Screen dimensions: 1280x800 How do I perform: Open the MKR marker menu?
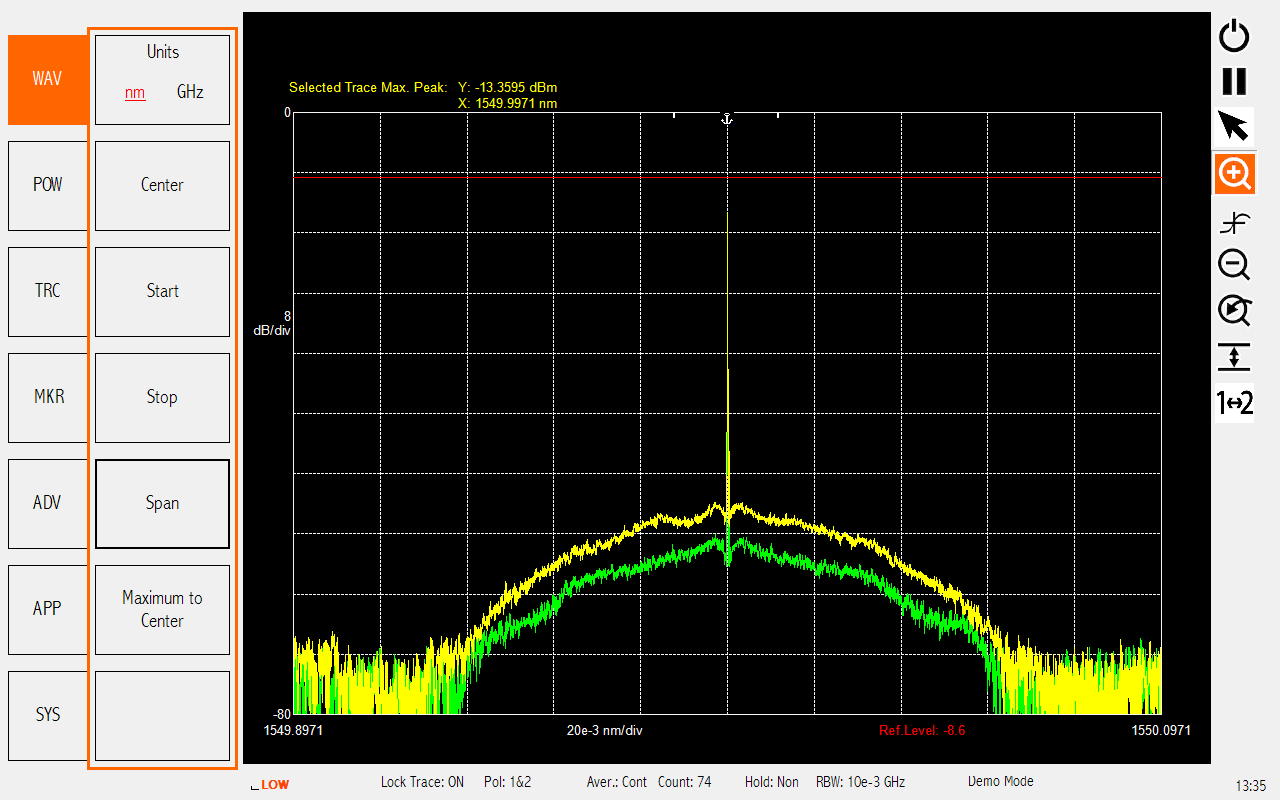pyautogui.click(x=47, y=397)
